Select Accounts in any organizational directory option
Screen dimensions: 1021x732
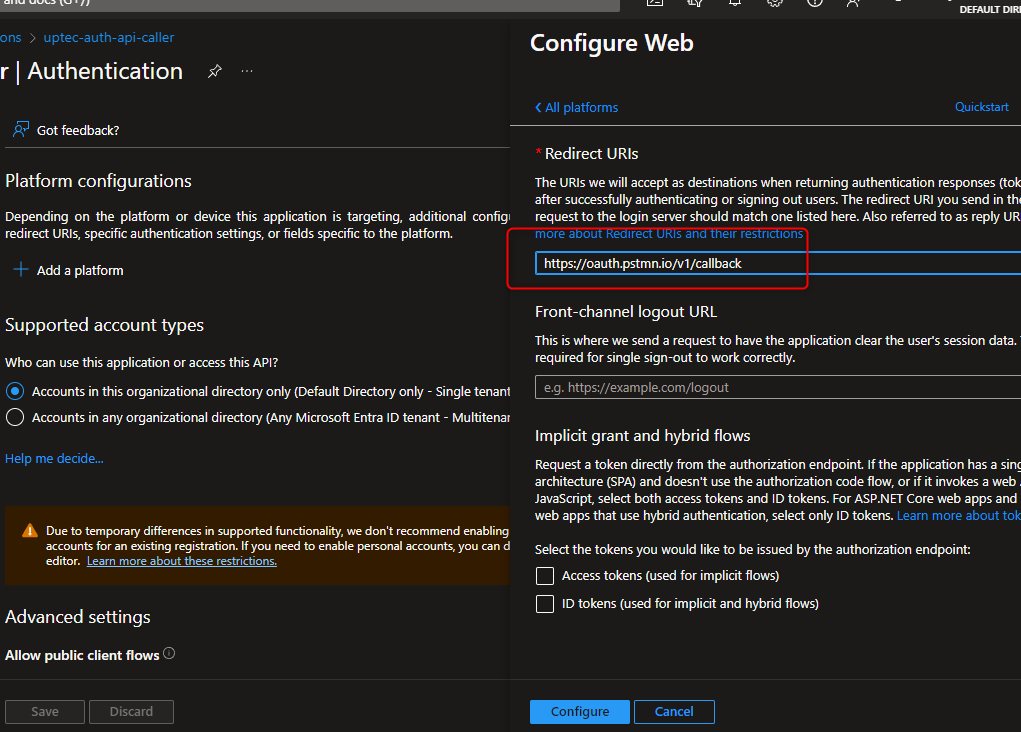(x=15, y=417)
